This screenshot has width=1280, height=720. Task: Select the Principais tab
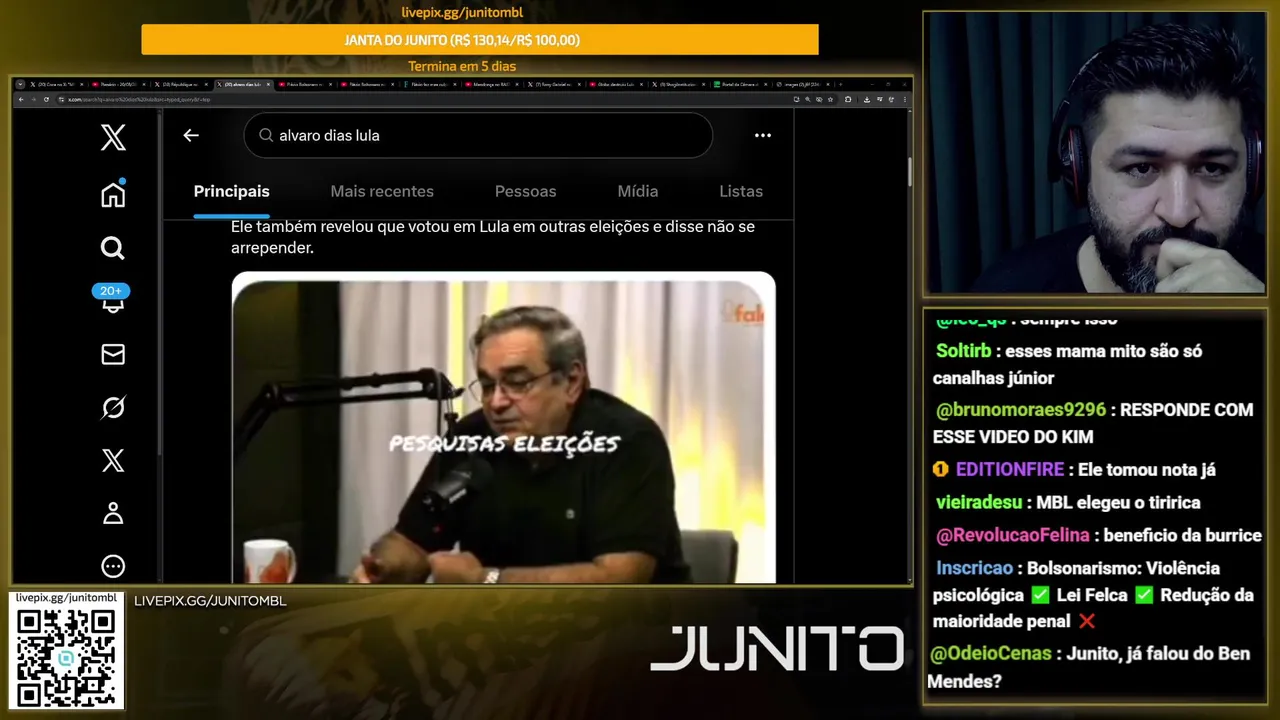point(232,191)
